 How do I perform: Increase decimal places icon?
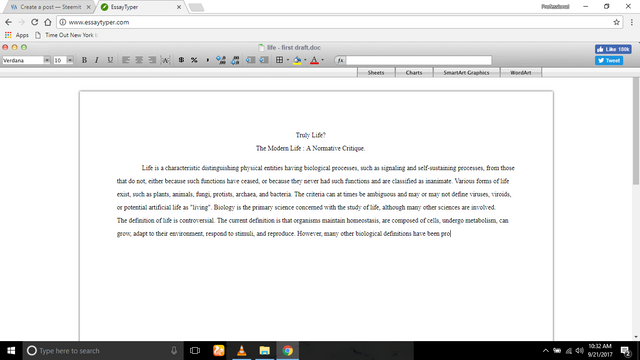pyautogui.click(x=221, y=60)
